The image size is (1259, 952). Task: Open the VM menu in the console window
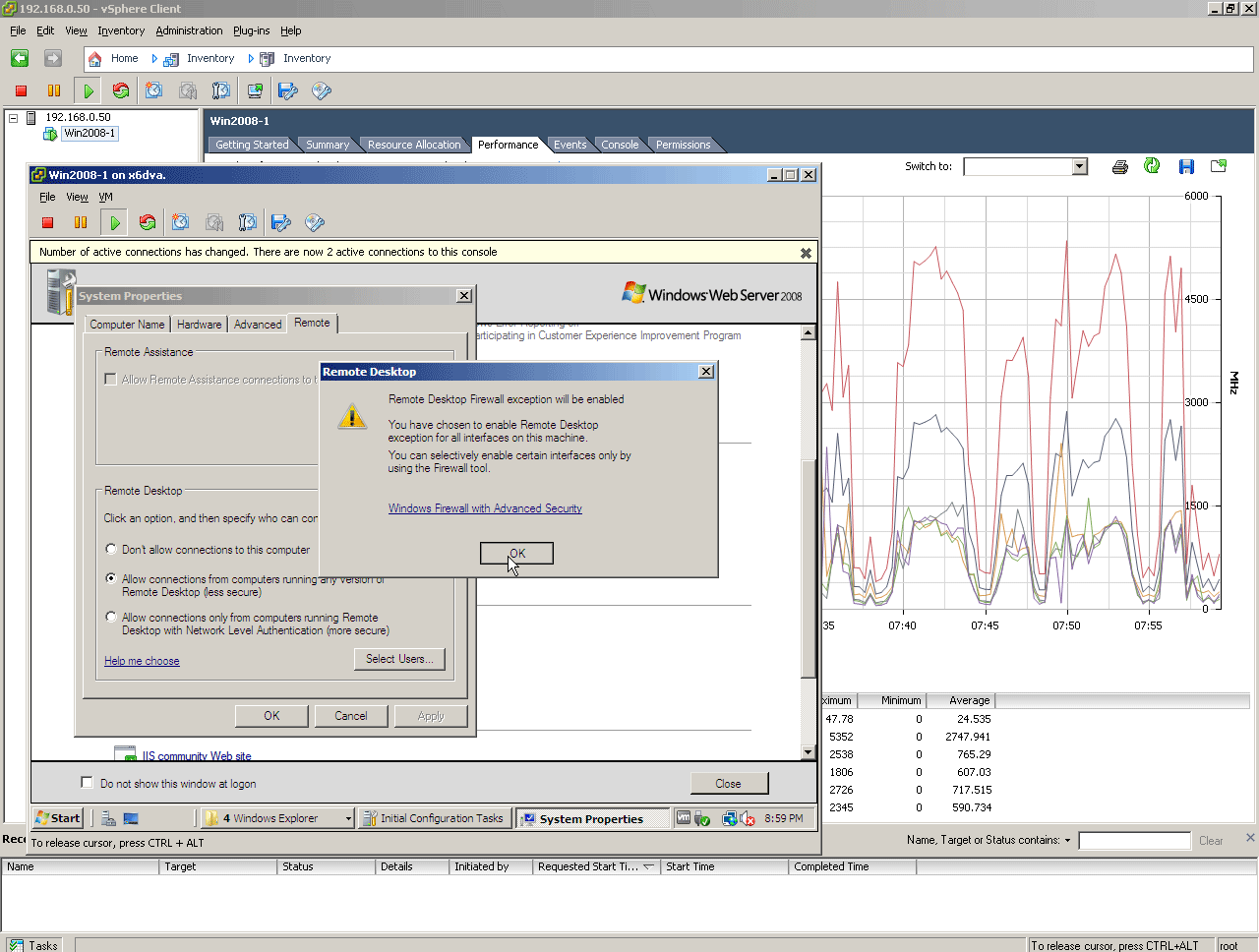click(105, 197)
